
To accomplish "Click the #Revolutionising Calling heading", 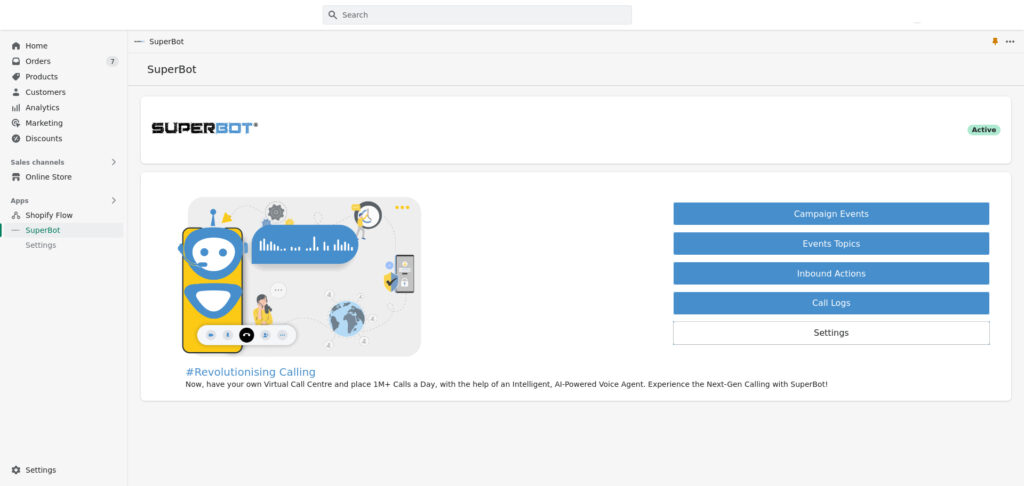I will (x=250, y=372).
